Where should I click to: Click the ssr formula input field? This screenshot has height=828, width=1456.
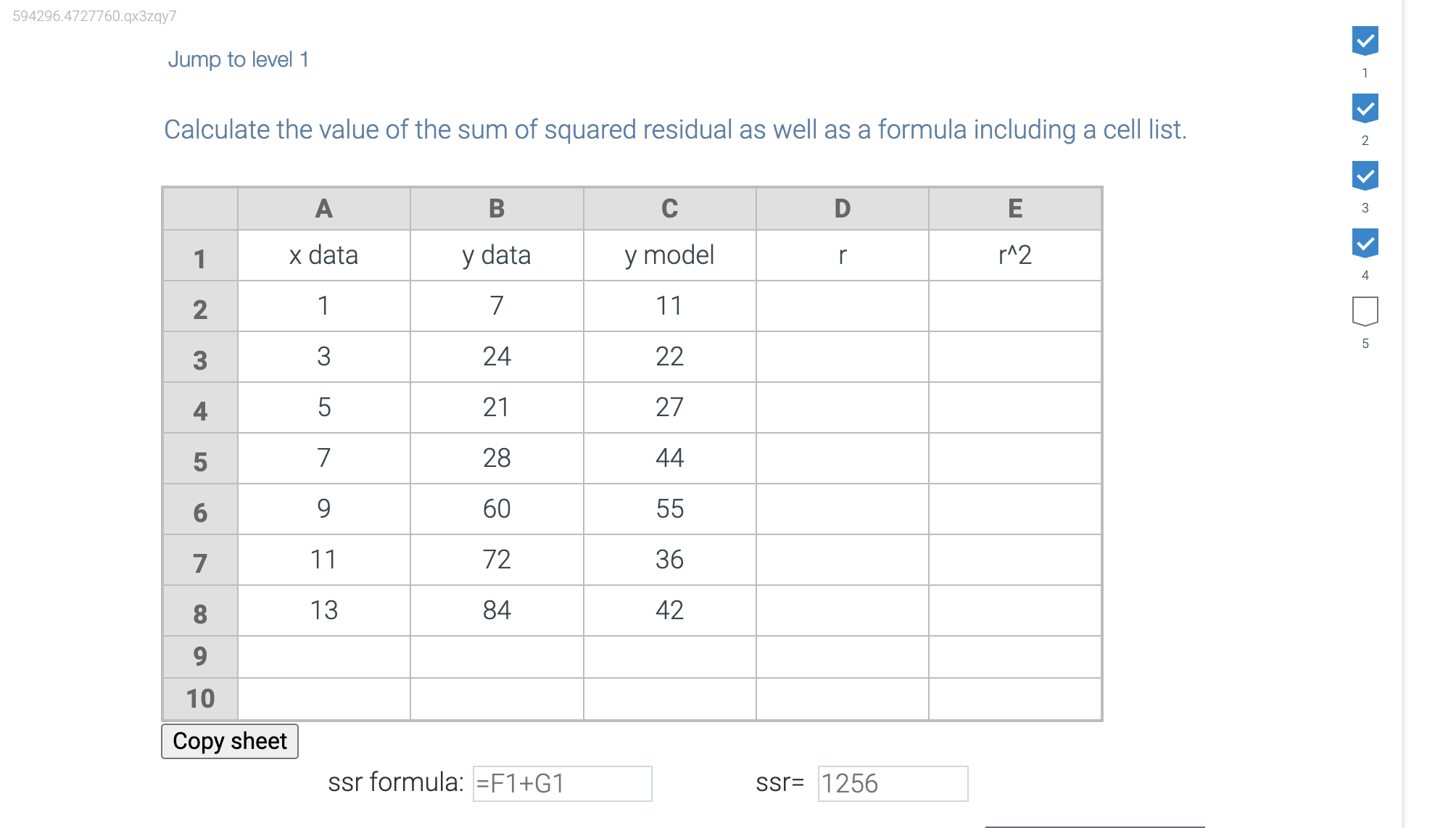click(x=562, y=784)
